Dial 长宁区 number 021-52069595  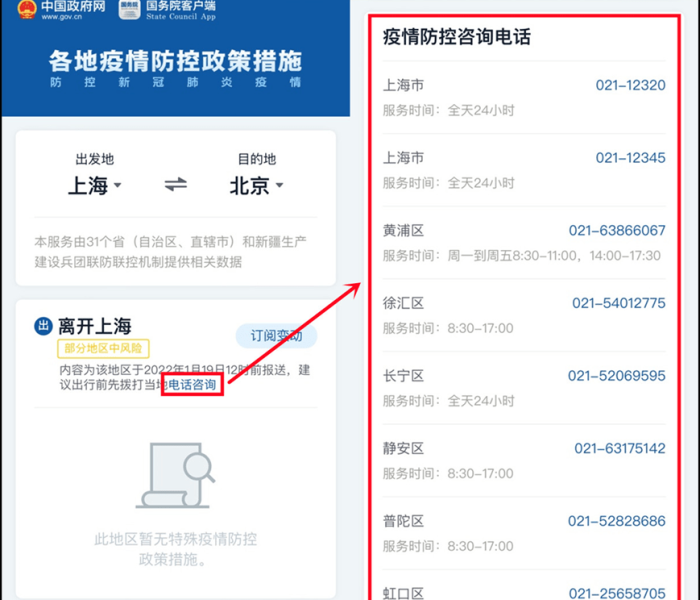(x=616, y=376)
